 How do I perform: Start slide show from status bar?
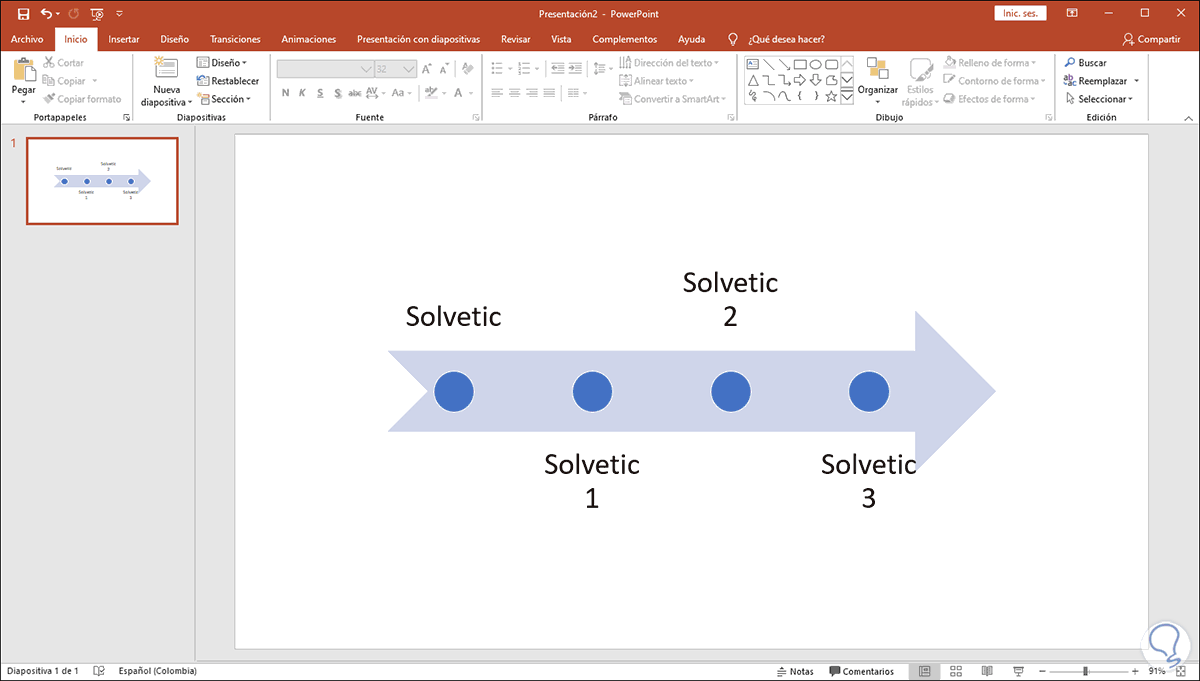point(1018,671)
